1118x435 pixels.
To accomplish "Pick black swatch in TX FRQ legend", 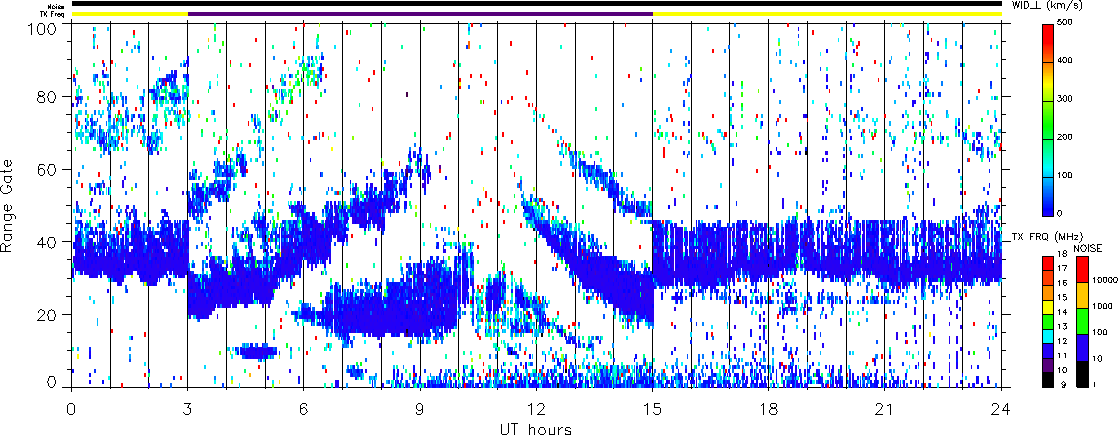I will pos(1049,379).
